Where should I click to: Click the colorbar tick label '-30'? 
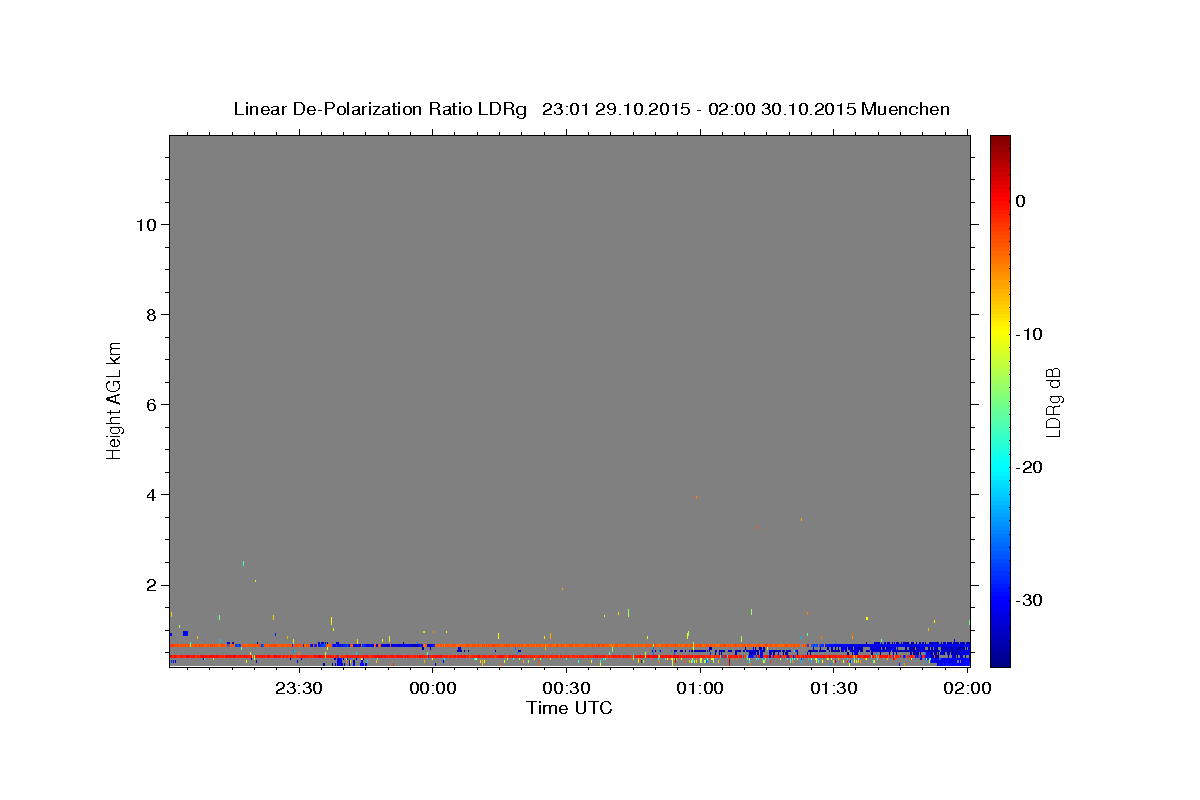(x=1029, y=600)
